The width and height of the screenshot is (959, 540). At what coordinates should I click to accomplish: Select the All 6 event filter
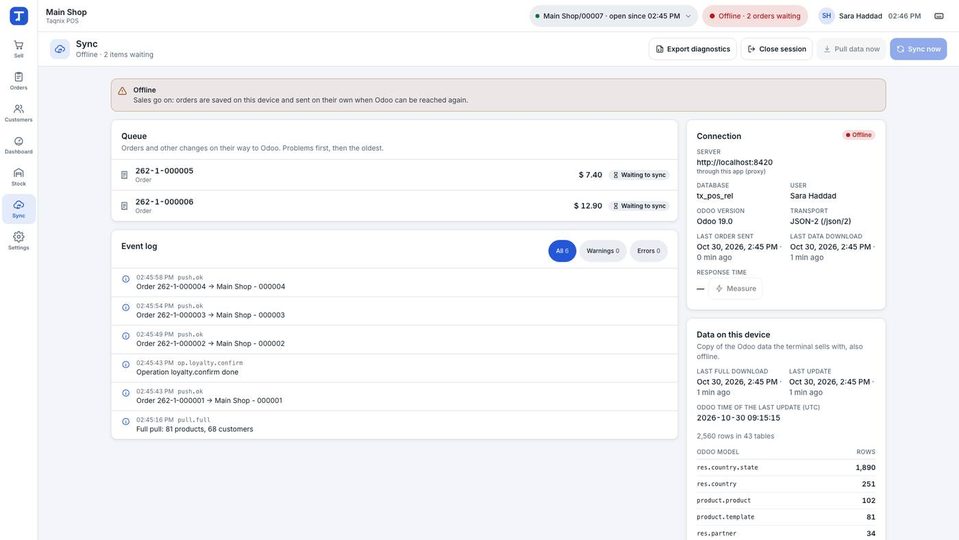point(562,251)
